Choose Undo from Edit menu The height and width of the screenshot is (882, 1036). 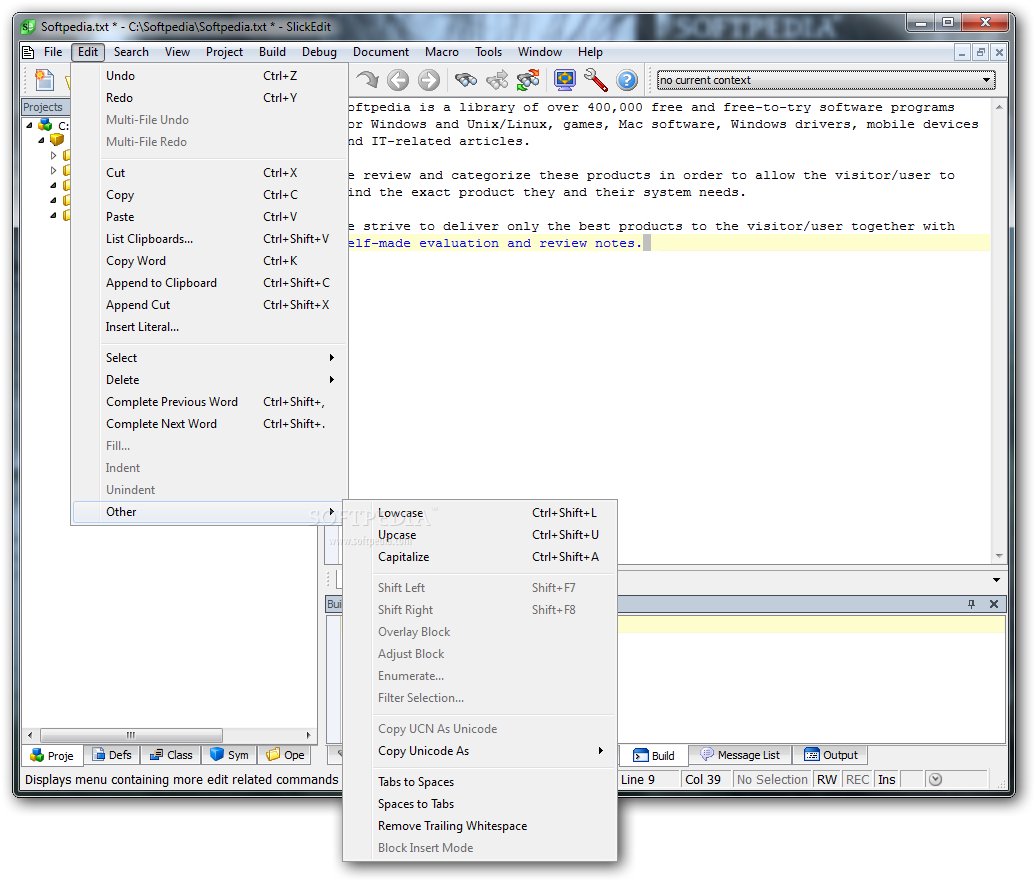point(209,76)
